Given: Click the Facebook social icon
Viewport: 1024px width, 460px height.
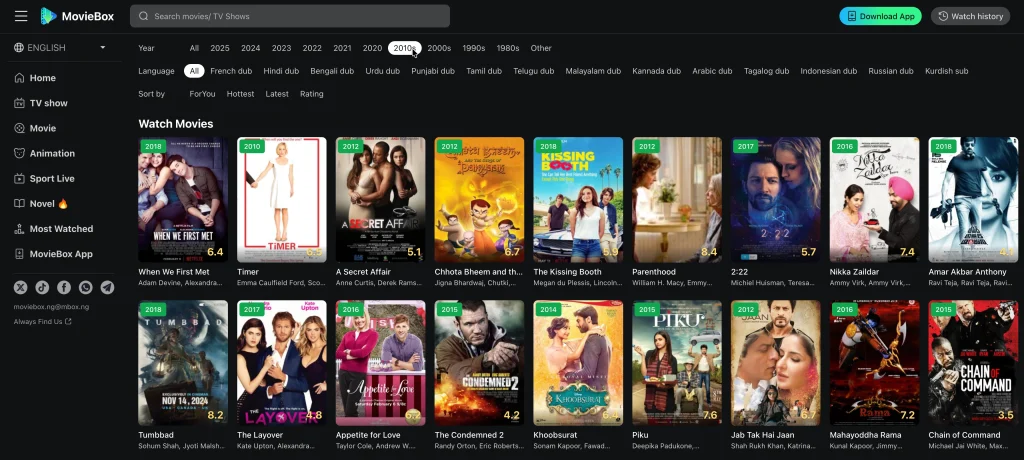Looking at the screenshot, I should [64, 287].
